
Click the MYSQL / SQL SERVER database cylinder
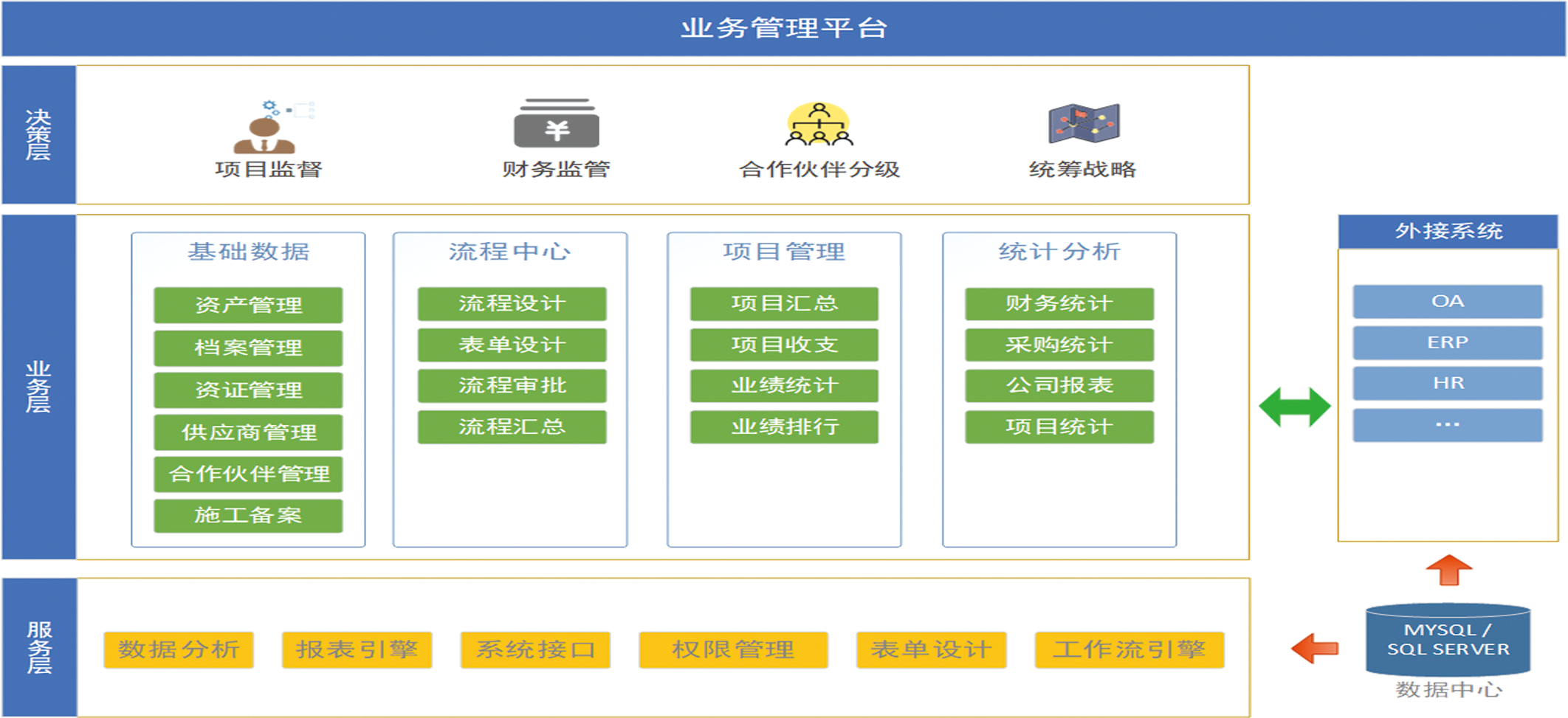[x=1448, y=640]
